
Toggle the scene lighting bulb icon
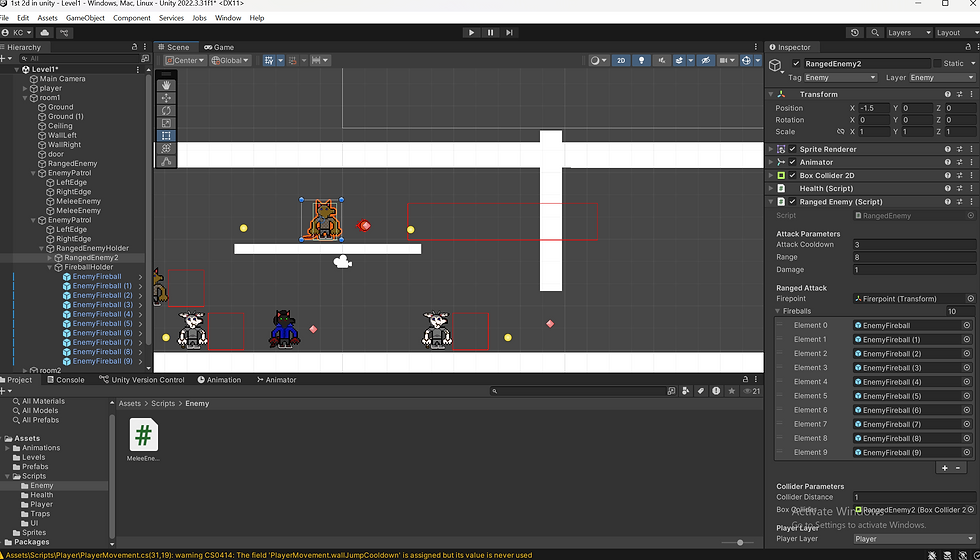641,61
